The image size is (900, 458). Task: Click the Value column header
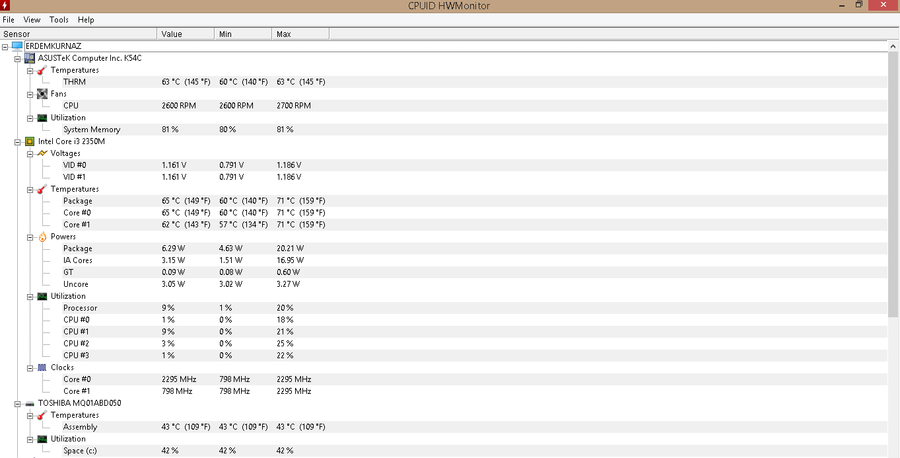click(x=185, y=34)
